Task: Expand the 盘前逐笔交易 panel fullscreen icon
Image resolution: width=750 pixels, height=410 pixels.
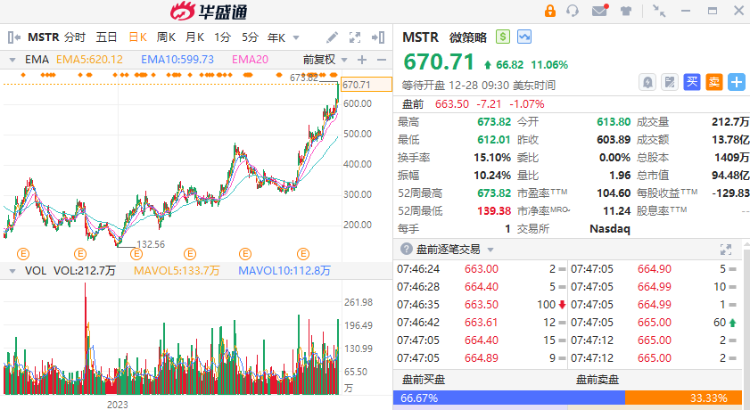Action: (x=726, y=249)
